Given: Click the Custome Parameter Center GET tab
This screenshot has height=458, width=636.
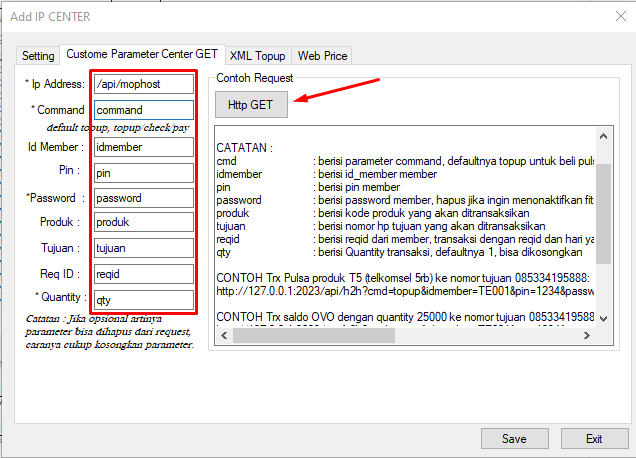Looking at the screenshot, I should coord(142,55).
